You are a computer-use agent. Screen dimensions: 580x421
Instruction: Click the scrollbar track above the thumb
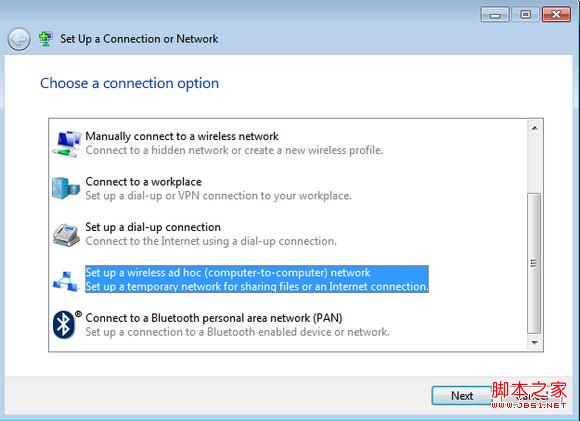pos(534,164)
